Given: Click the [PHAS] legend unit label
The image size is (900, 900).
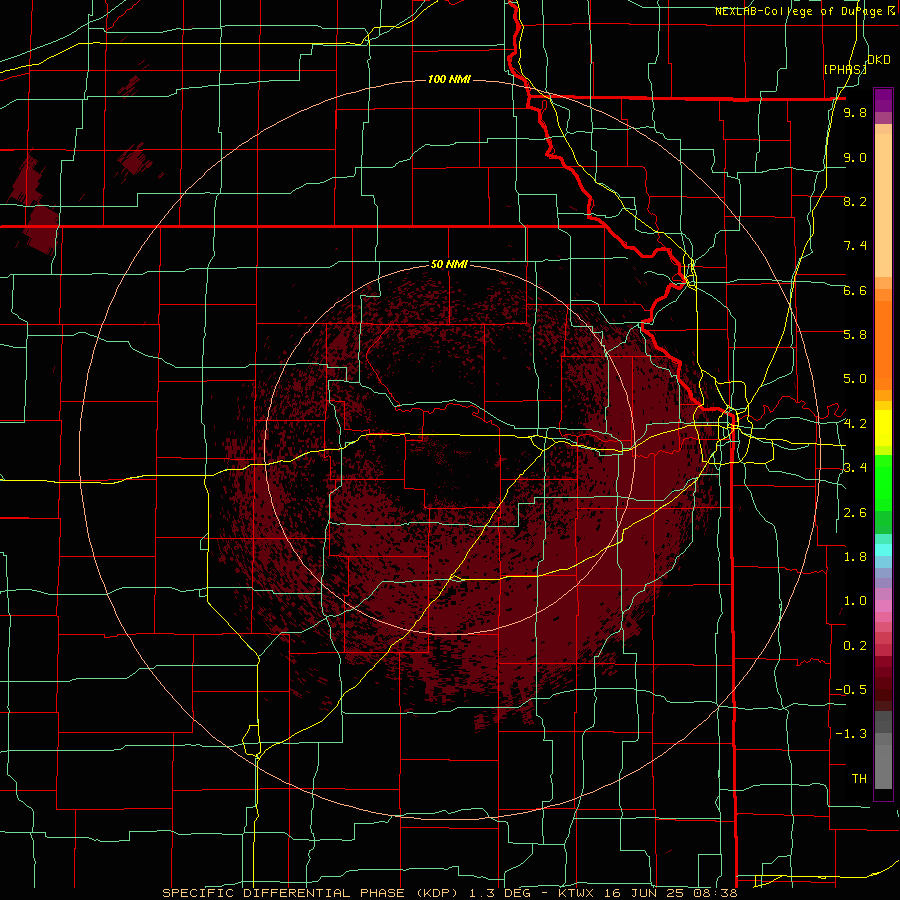Looking at the screenshot, I should 845,69.
